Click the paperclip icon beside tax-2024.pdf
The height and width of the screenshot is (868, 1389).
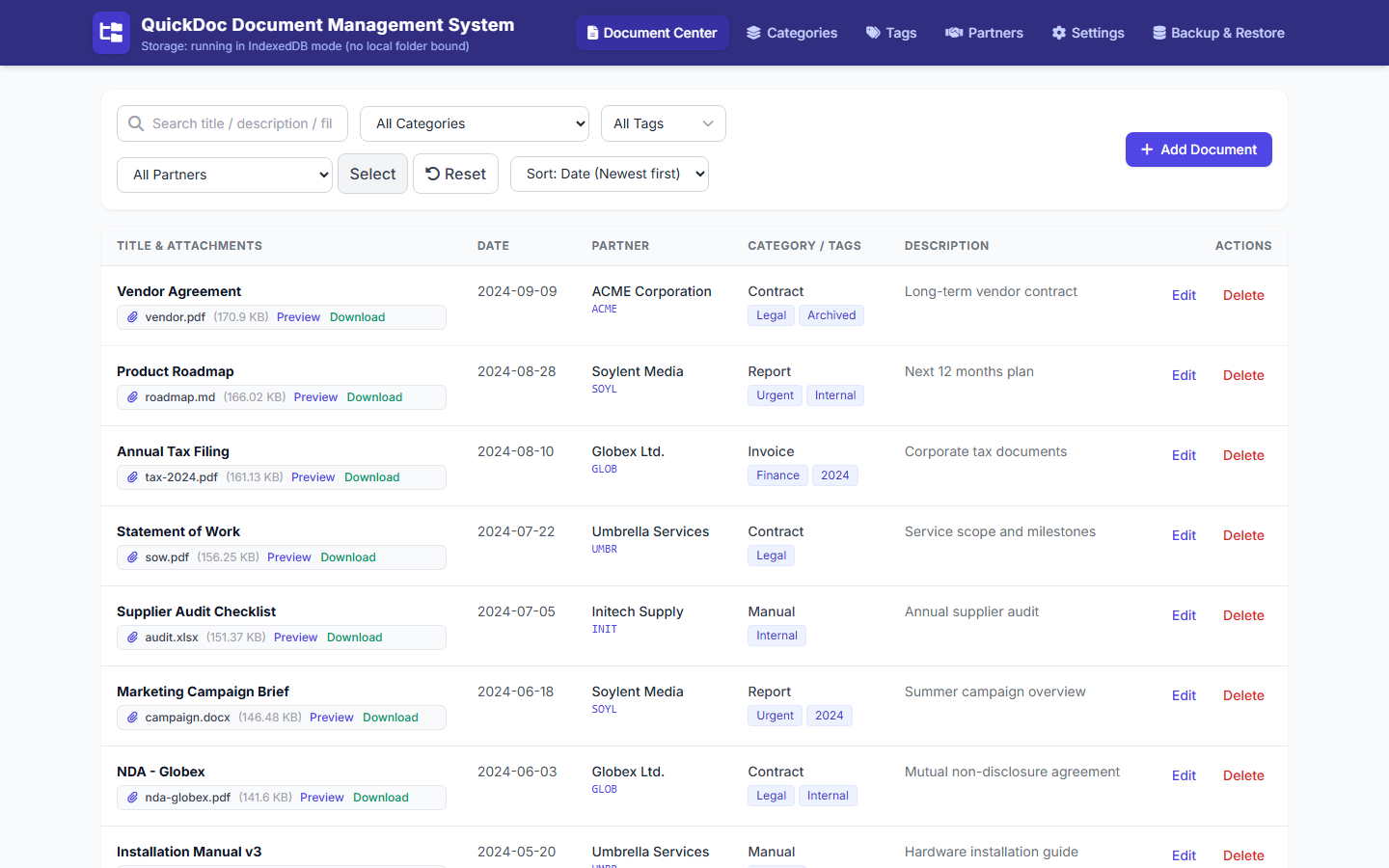[133, 477]
